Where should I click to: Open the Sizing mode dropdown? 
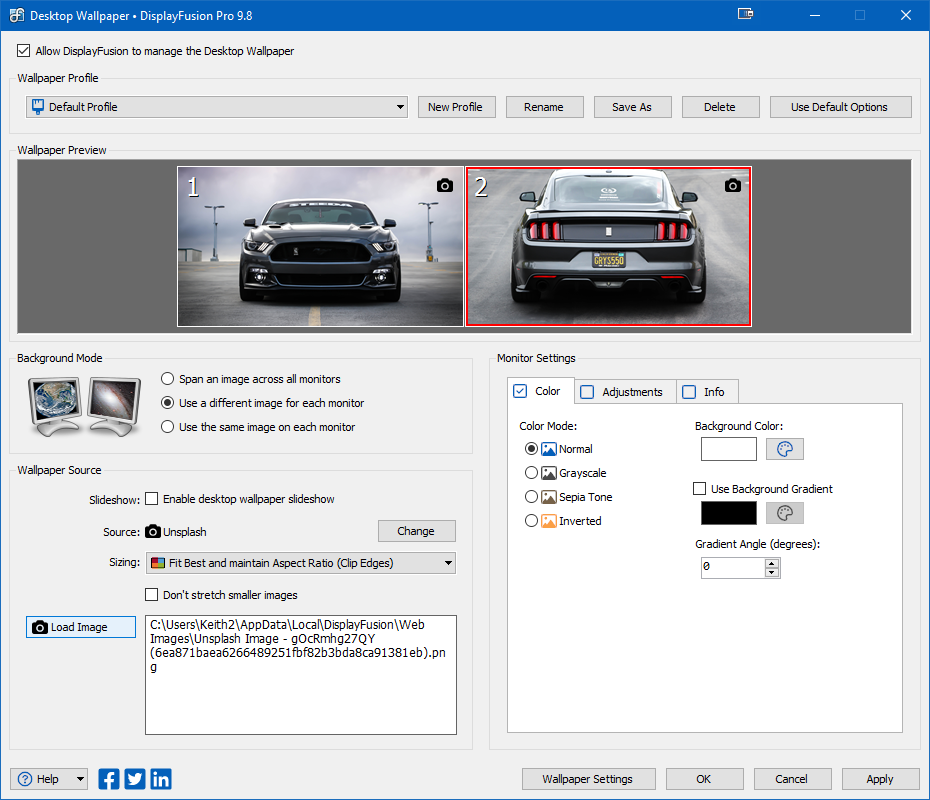301,563
